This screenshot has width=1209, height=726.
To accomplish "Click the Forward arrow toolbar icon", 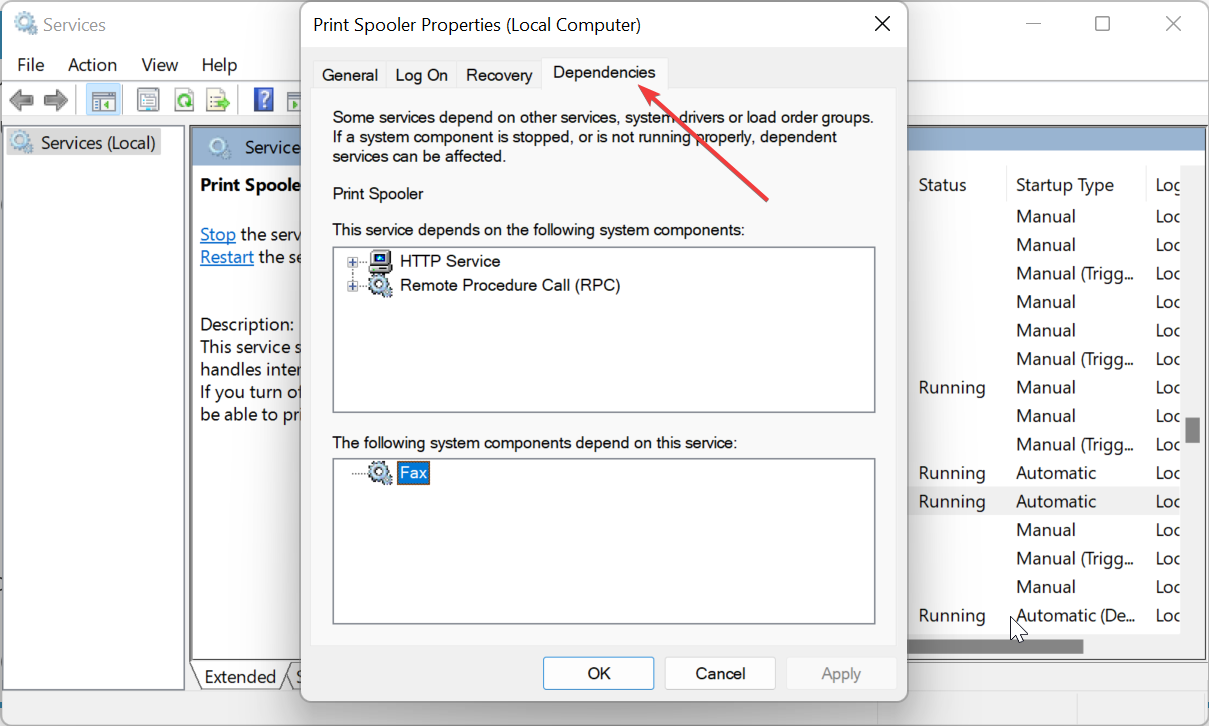I will click(x=56, y=100).
